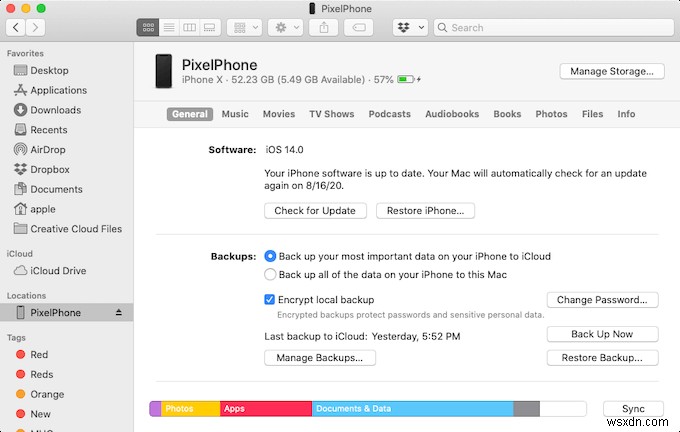
Task: Click Restore iPhone button
Action: tap(425, 211)
